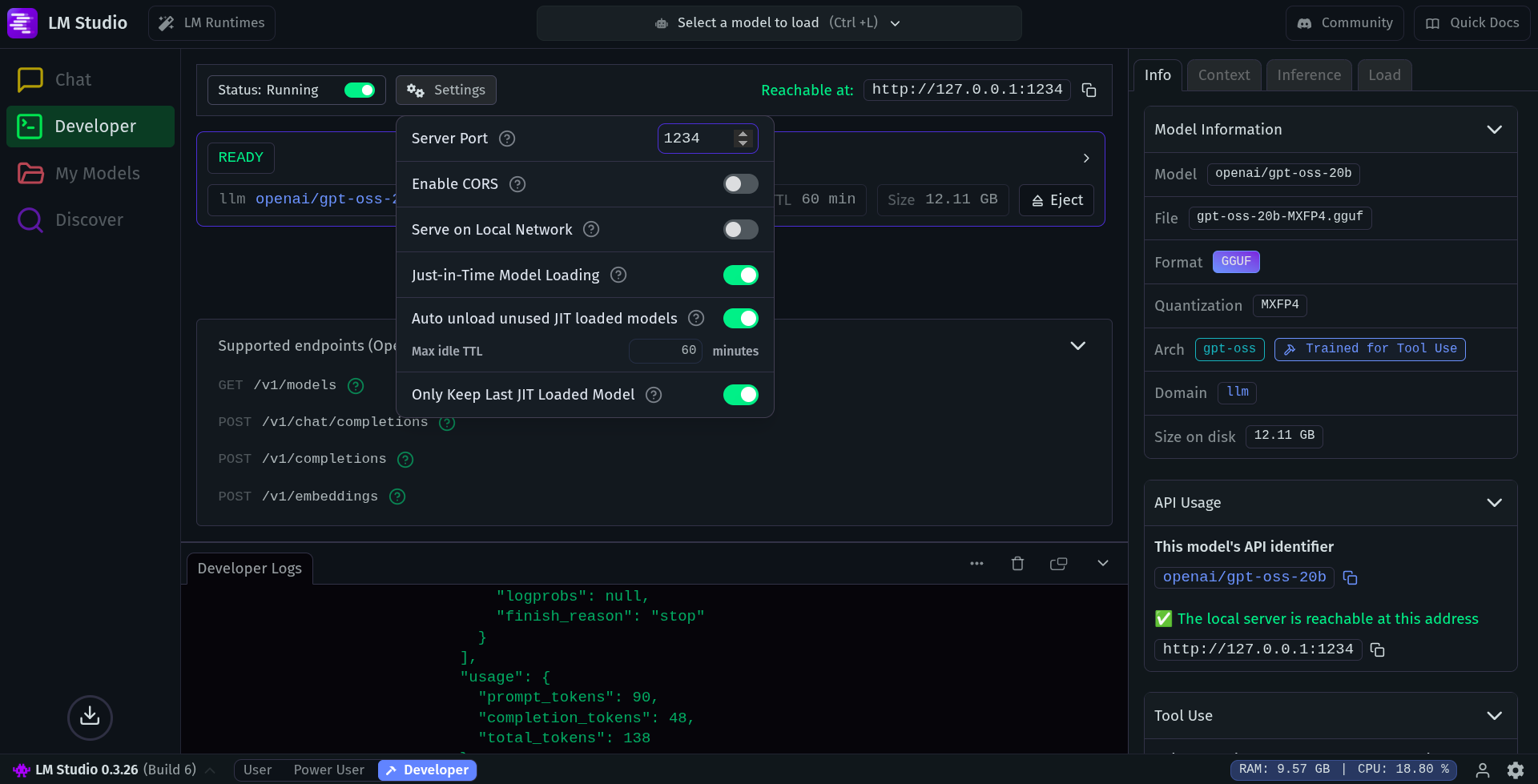Open Quick Docs
The width and height of the screenshot is (1538, 784).
[1472, 22]
